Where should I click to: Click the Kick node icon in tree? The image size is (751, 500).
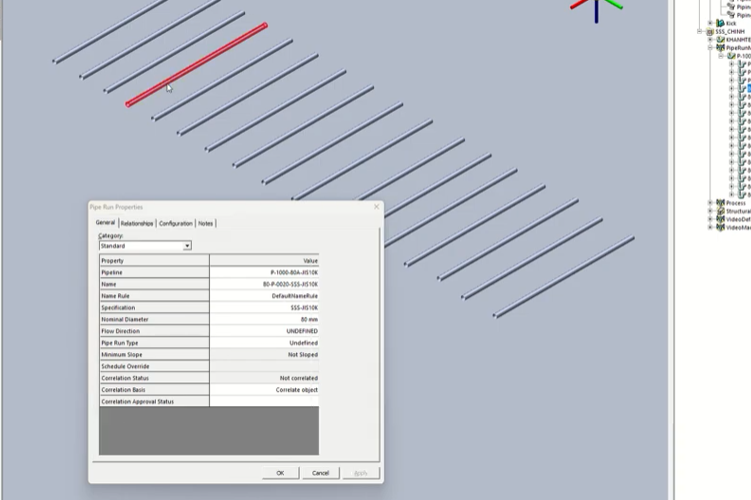[720, 23]
